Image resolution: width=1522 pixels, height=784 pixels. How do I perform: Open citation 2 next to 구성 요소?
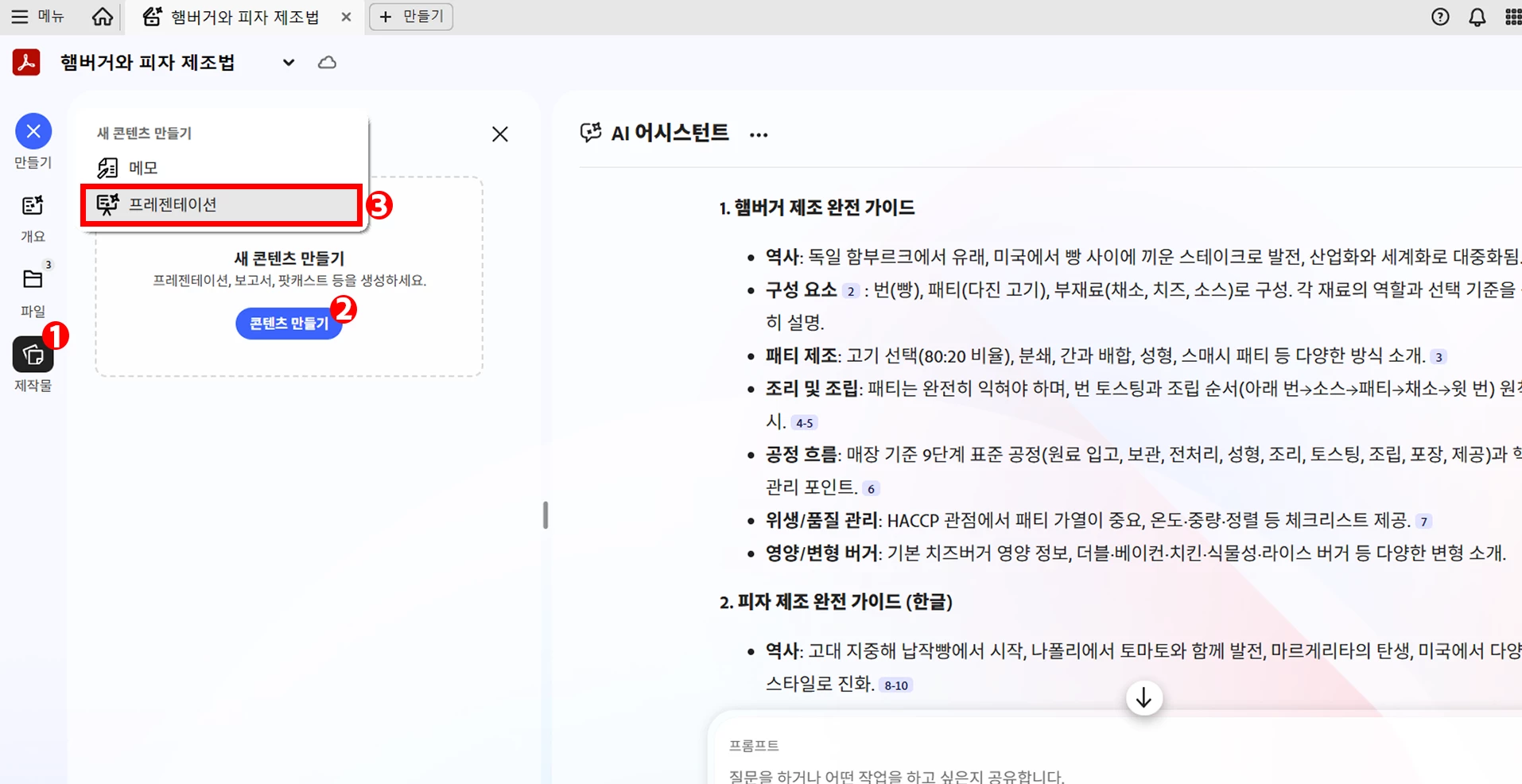tap(851, 291)
